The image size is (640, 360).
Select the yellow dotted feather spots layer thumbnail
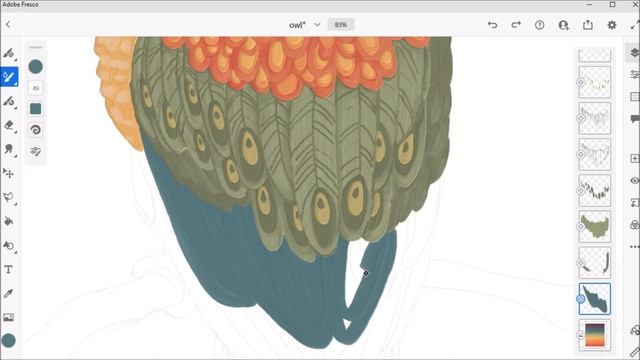tap(595, 82)
